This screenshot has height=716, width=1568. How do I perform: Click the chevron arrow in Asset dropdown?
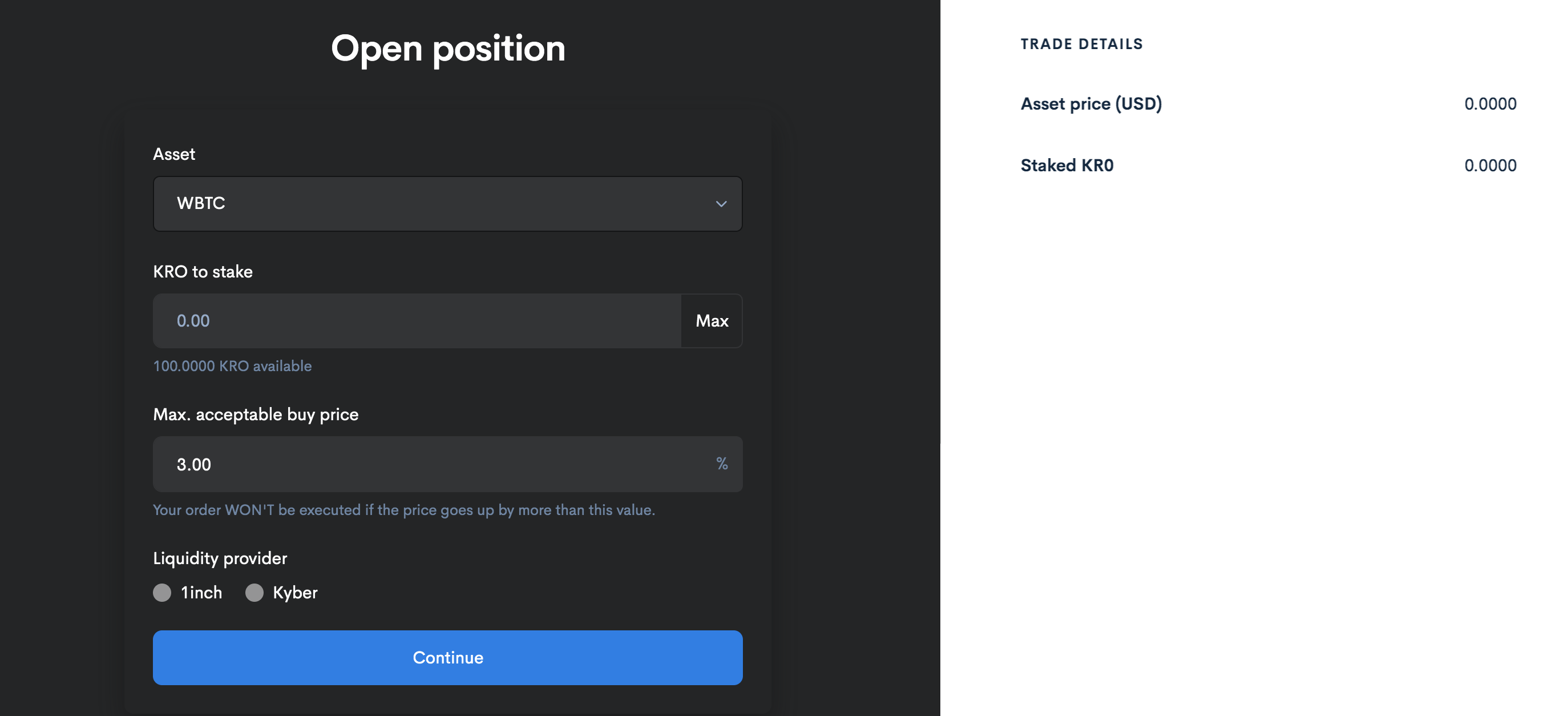pyautogui.click(x=721, y=204)
